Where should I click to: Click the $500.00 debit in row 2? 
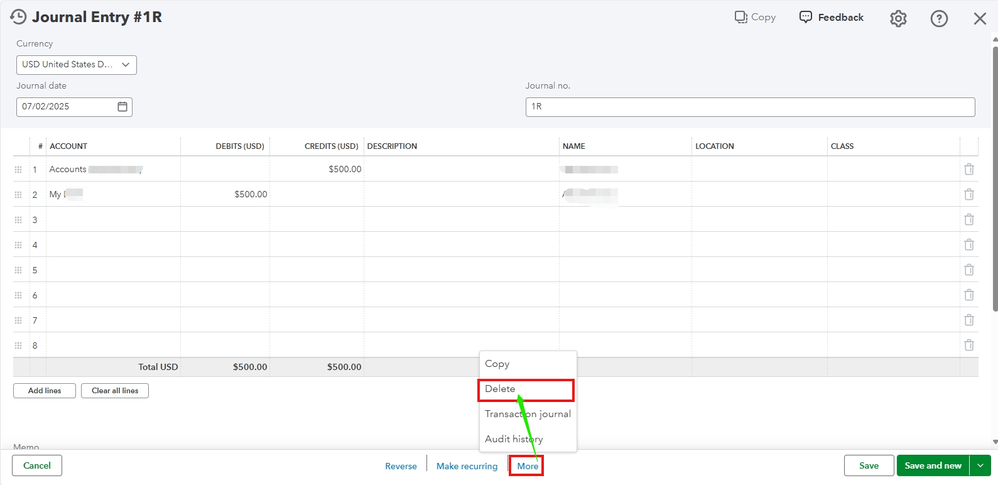tap(251, 194)
